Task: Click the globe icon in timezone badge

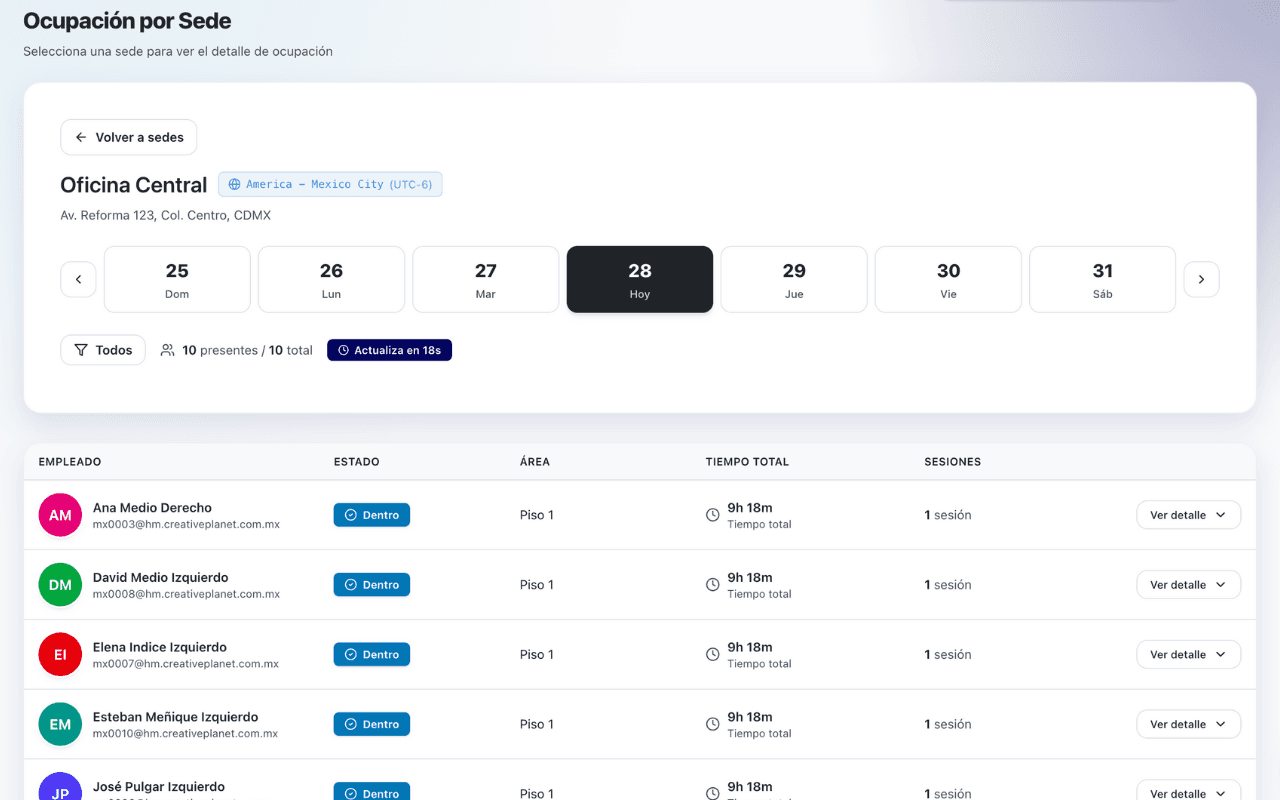Action: click(x=235, y=185)
